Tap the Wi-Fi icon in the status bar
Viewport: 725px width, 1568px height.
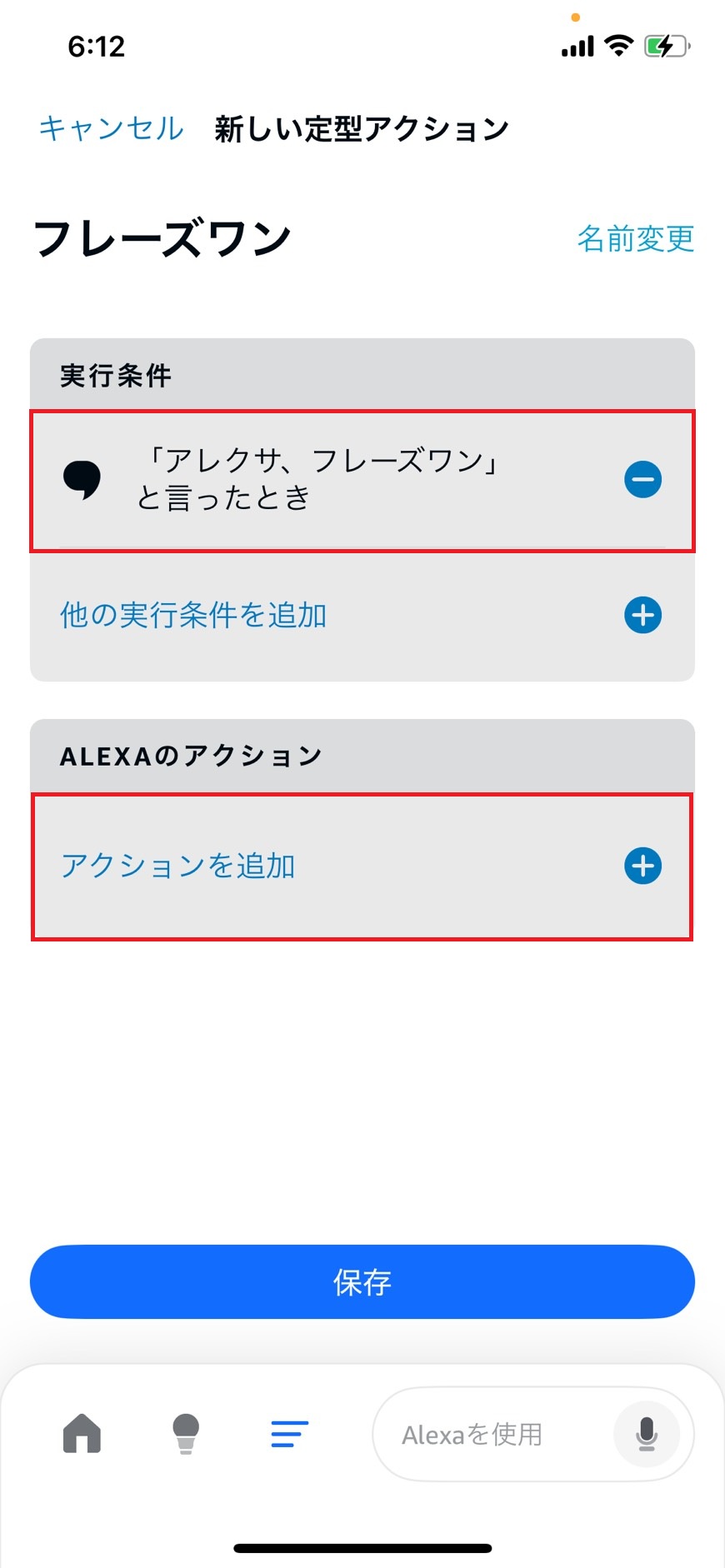pyautogui.click(x=617, y=47)
